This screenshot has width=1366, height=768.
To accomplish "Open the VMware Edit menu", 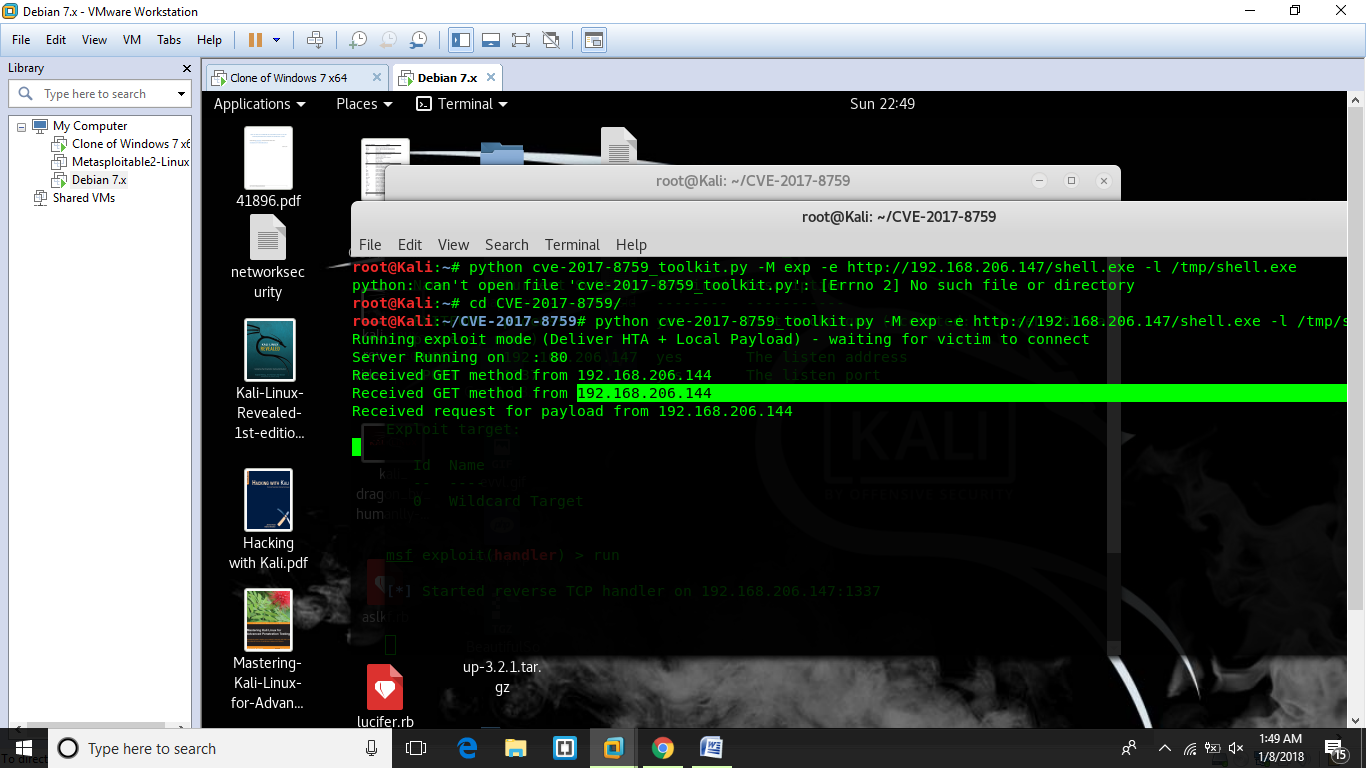I will 56,40.
